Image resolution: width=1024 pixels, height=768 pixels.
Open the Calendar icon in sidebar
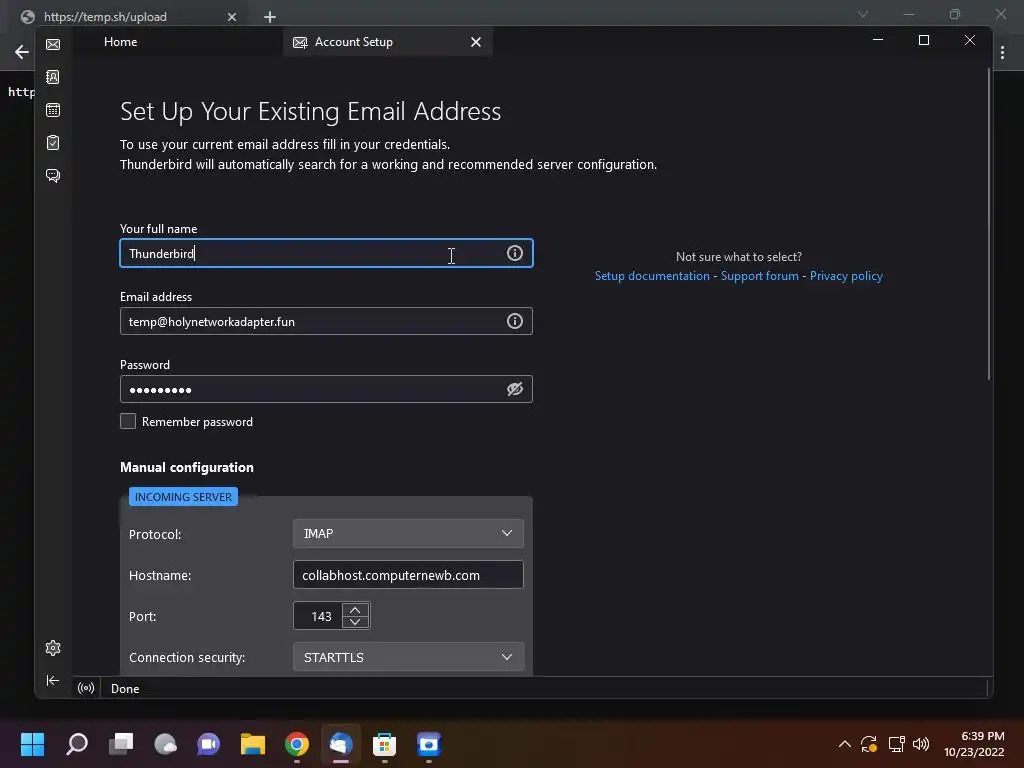pos(53,110)
